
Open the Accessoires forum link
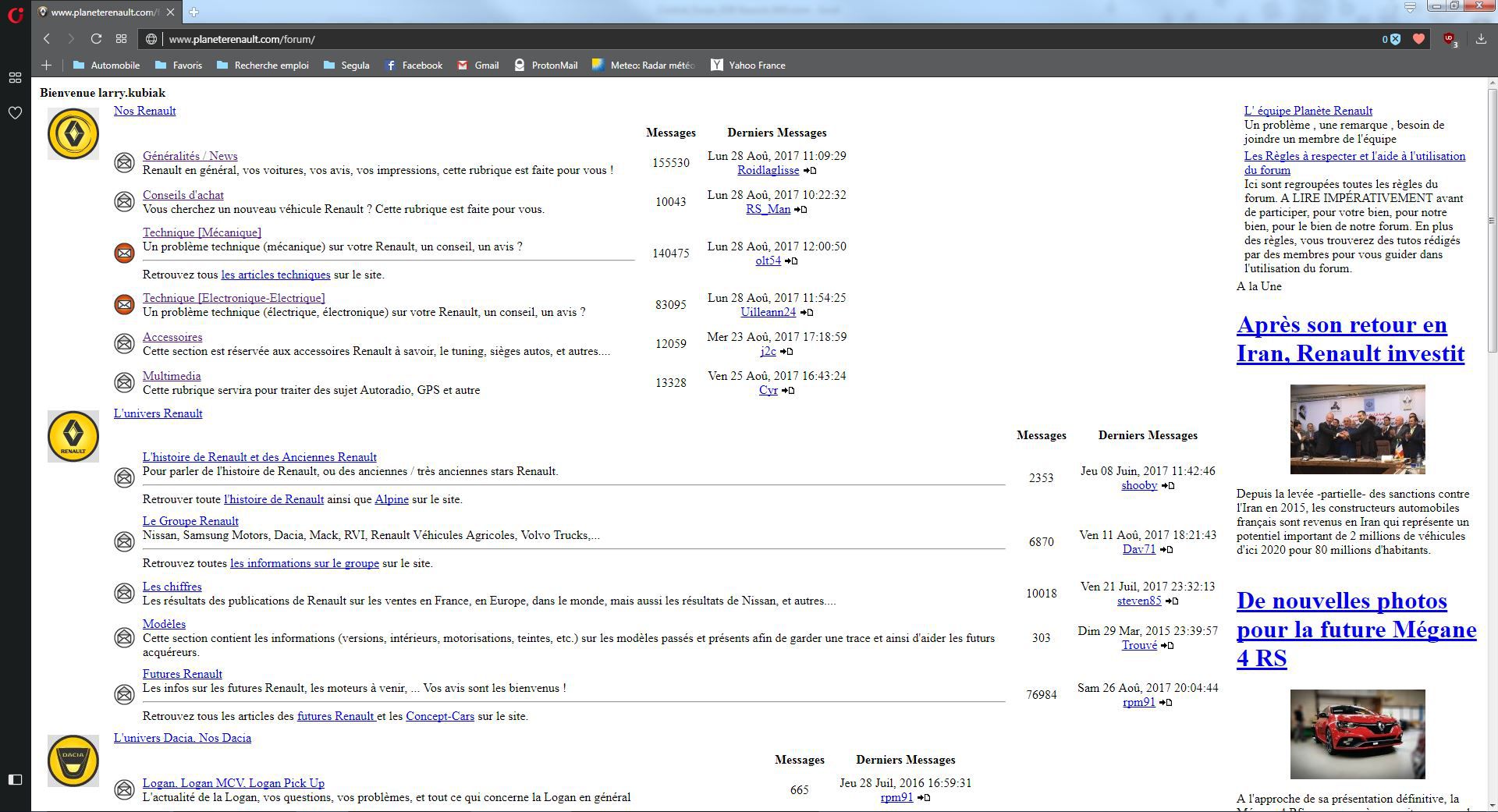tap(172, 337)
